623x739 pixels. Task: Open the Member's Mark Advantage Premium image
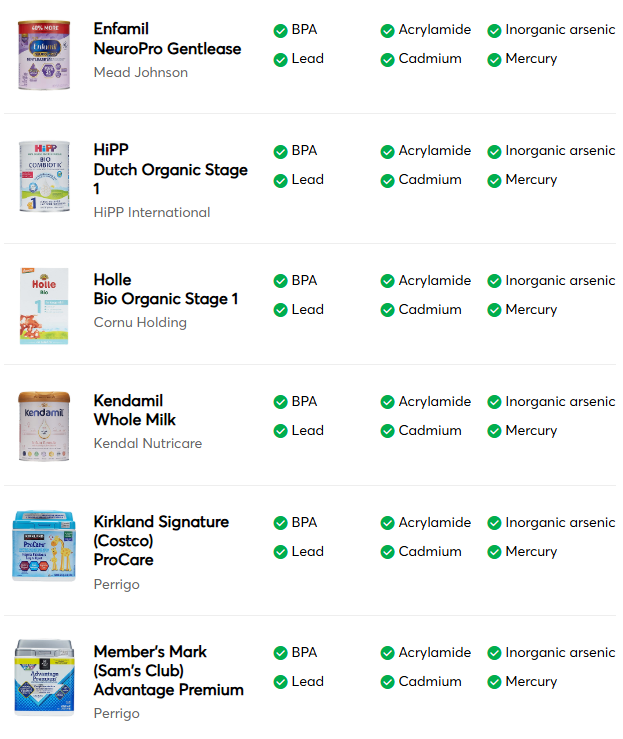(x=44, y=678)
